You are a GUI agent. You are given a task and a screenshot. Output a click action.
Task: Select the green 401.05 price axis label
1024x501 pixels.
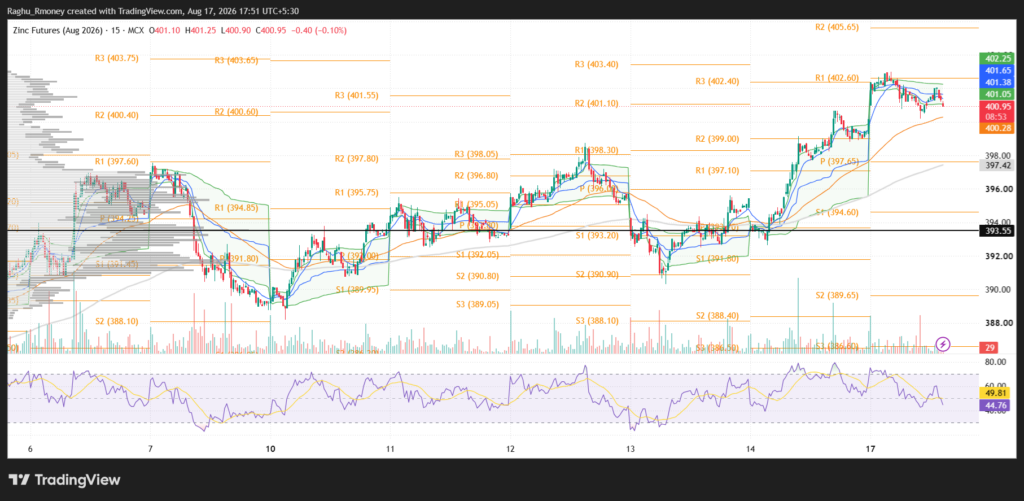[995, 94]
